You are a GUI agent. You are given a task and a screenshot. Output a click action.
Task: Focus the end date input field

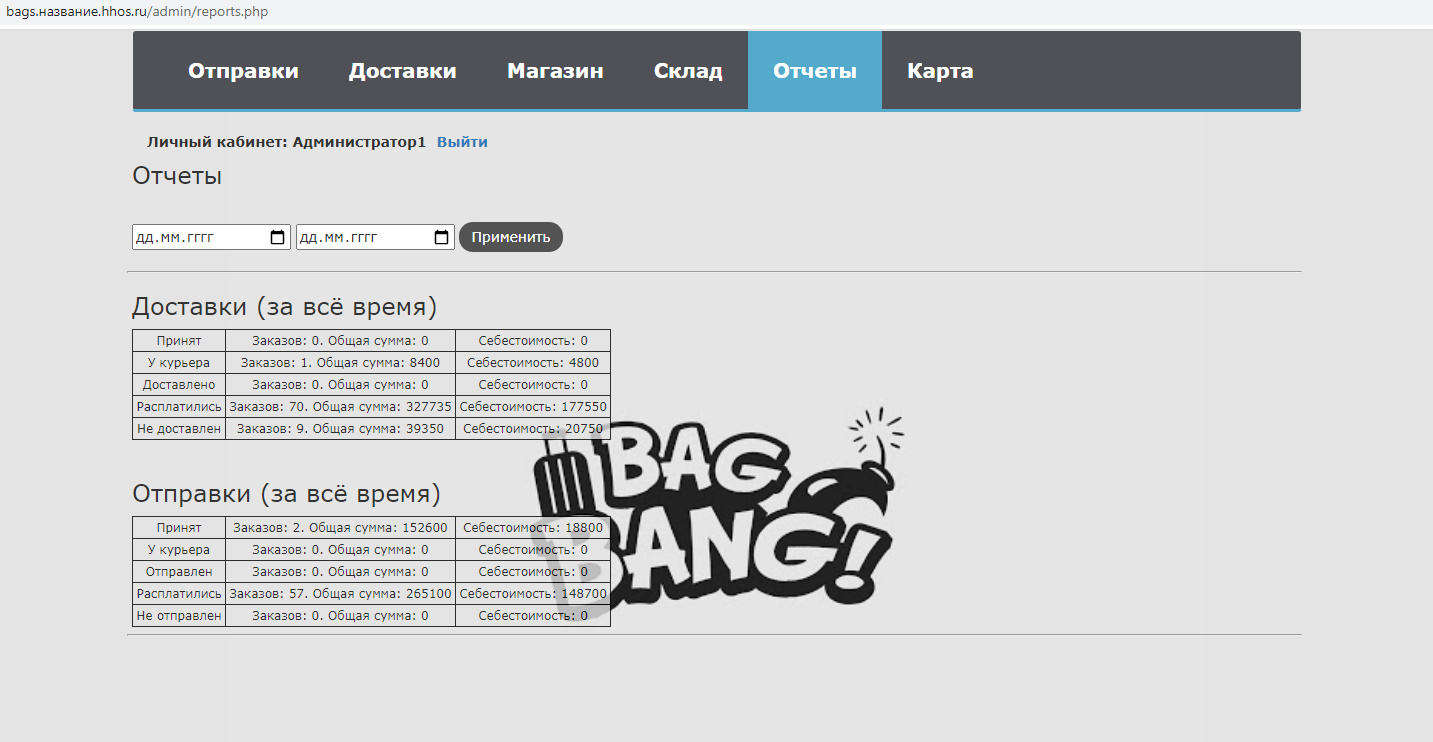375,237
